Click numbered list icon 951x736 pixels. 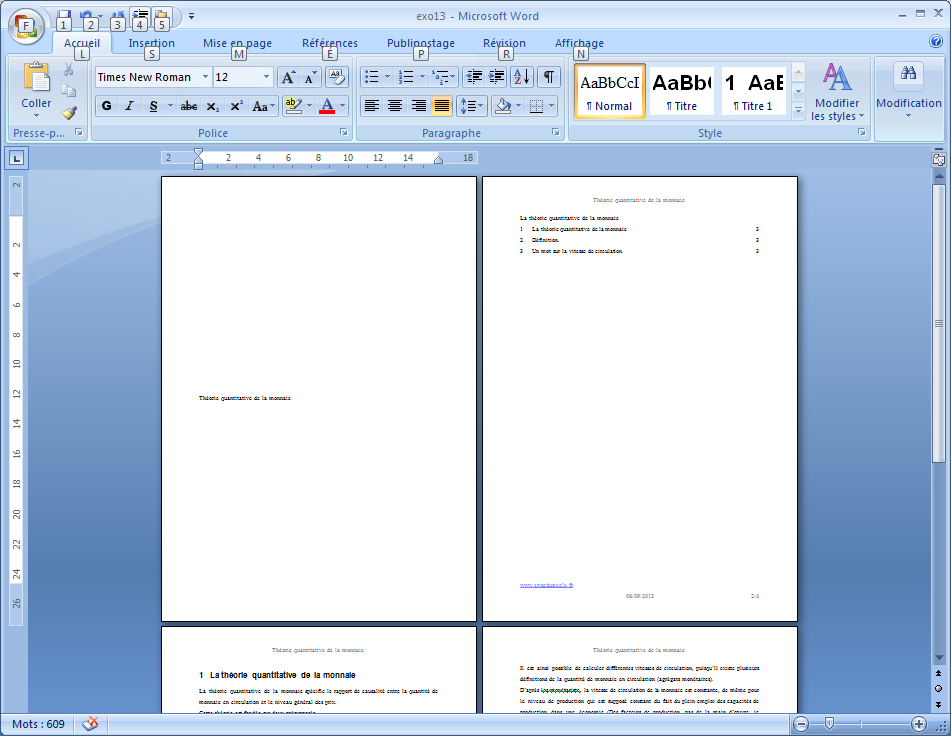coord(406,77)
